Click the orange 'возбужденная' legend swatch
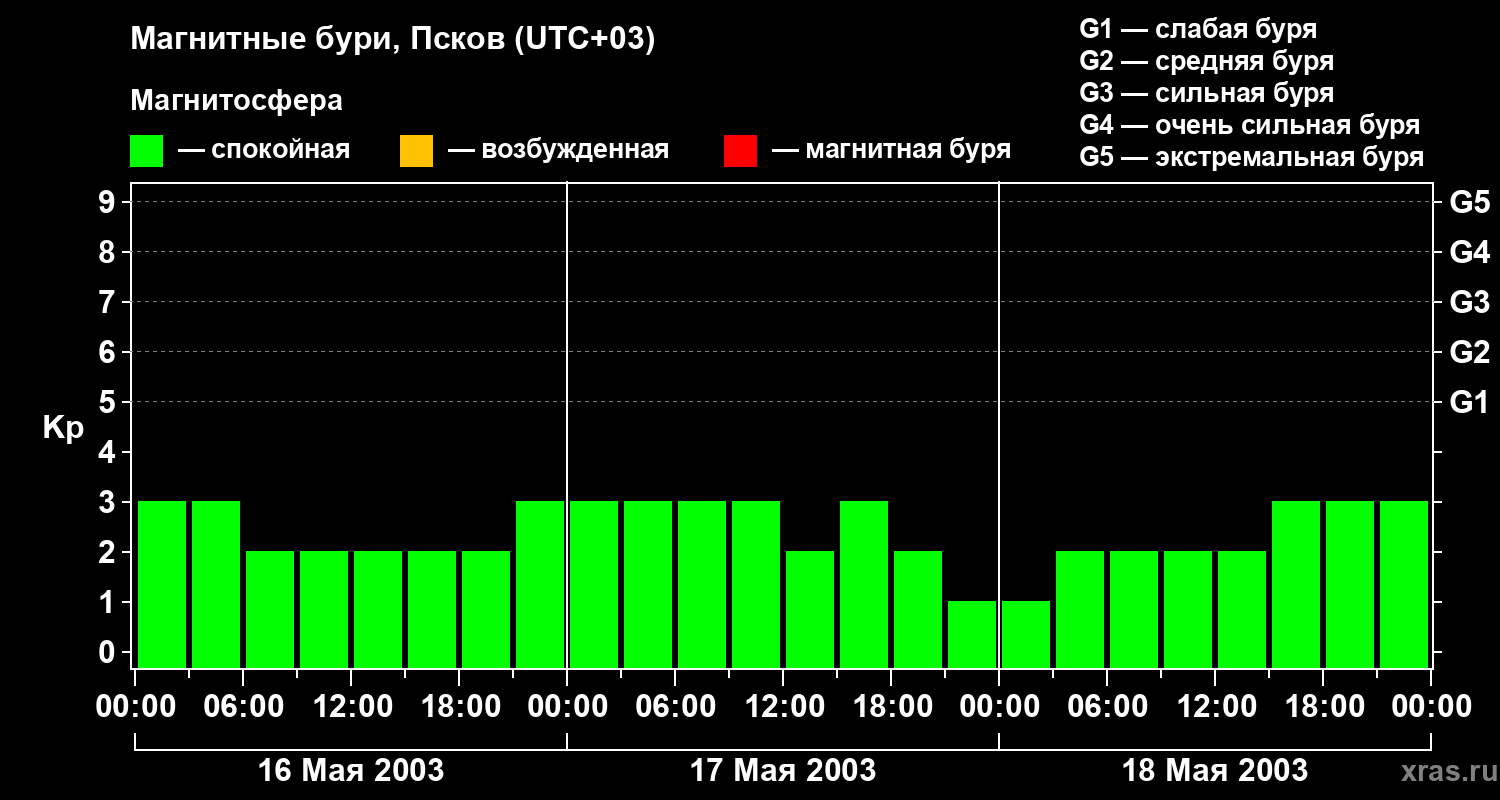Viewport: 1500px width, 800px height. (416, 151)
